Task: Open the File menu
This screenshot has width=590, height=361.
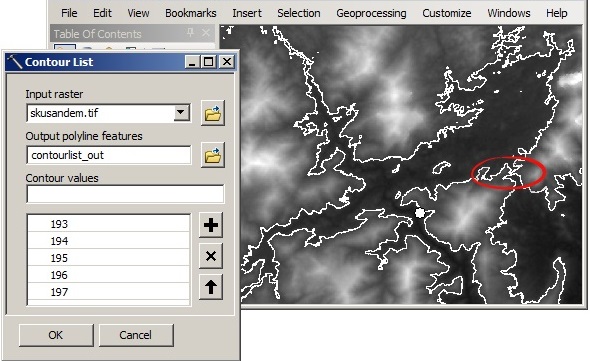Action: 69,13
